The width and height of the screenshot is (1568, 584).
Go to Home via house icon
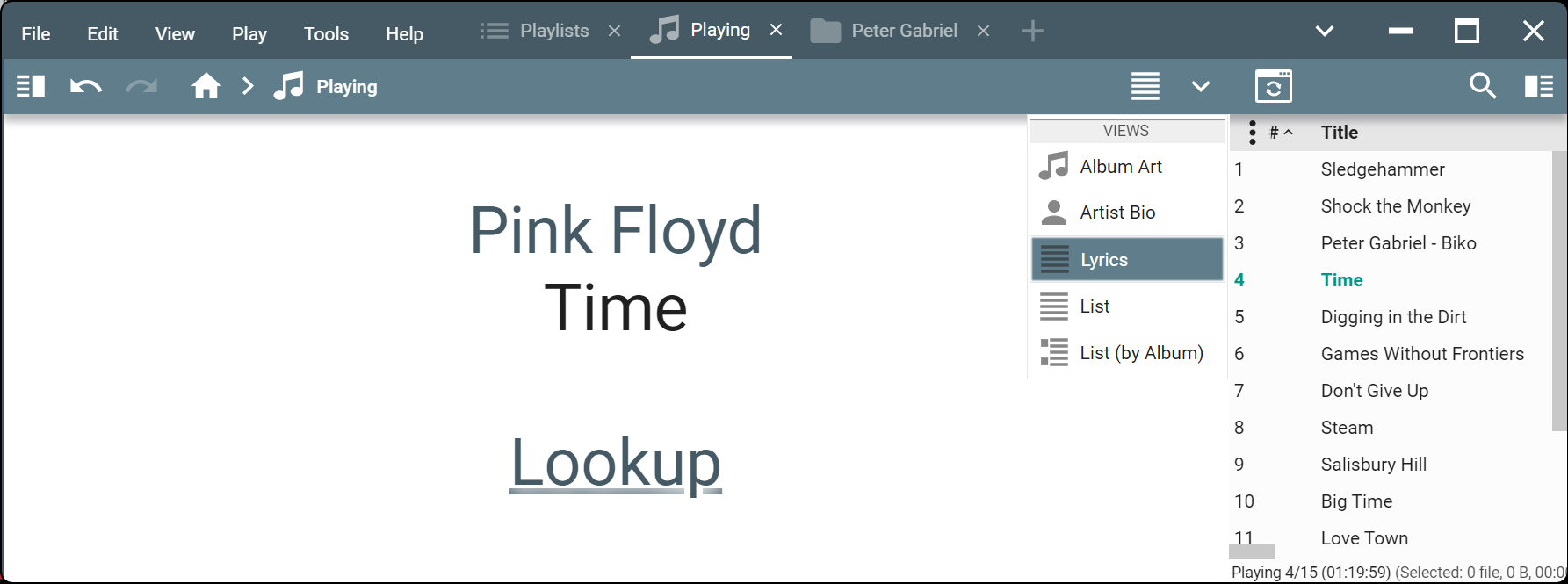[206, 86]
